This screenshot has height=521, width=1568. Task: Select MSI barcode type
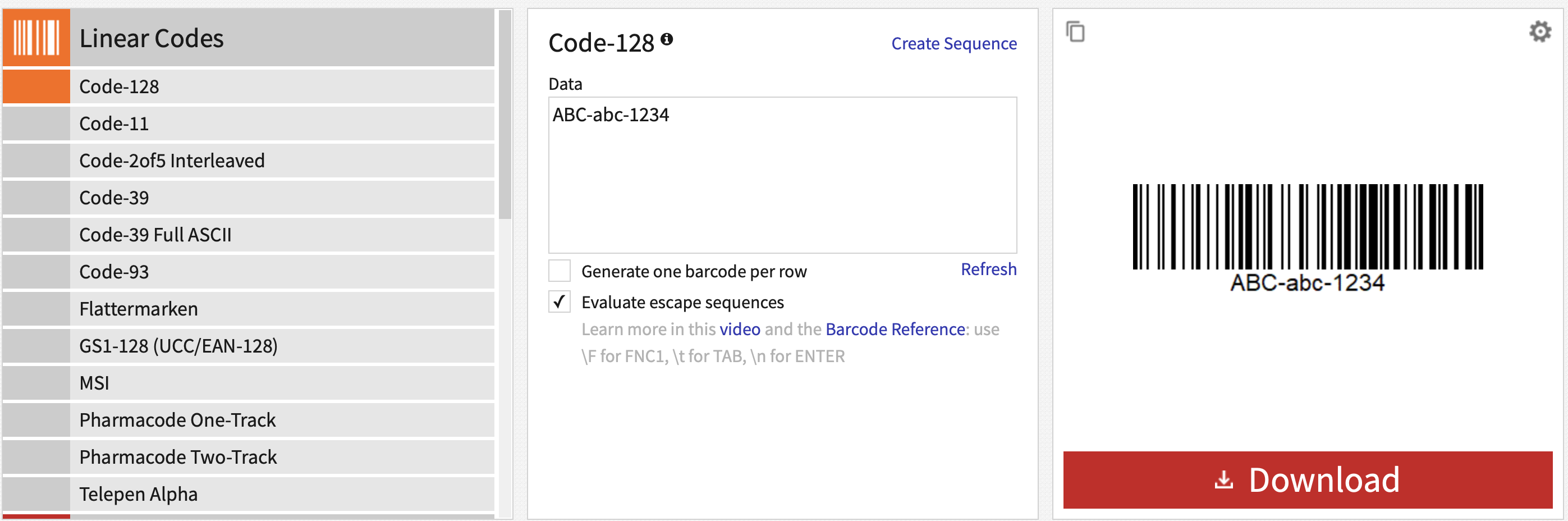click(249, 383)
